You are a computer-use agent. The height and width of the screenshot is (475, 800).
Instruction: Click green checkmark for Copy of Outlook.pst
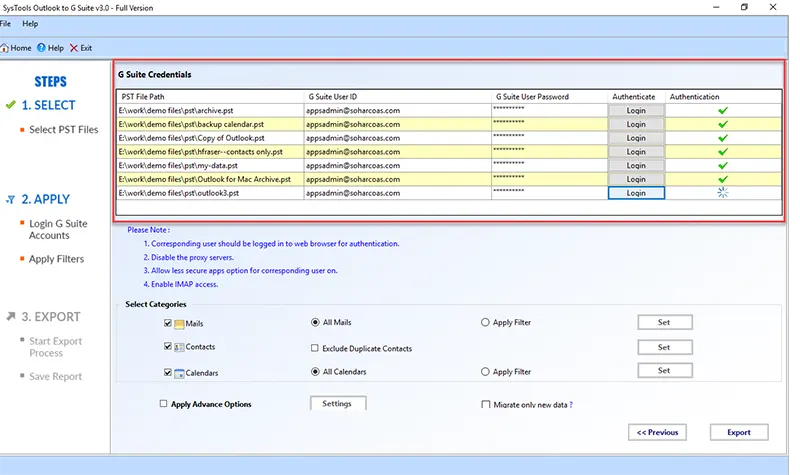(722, 138)
